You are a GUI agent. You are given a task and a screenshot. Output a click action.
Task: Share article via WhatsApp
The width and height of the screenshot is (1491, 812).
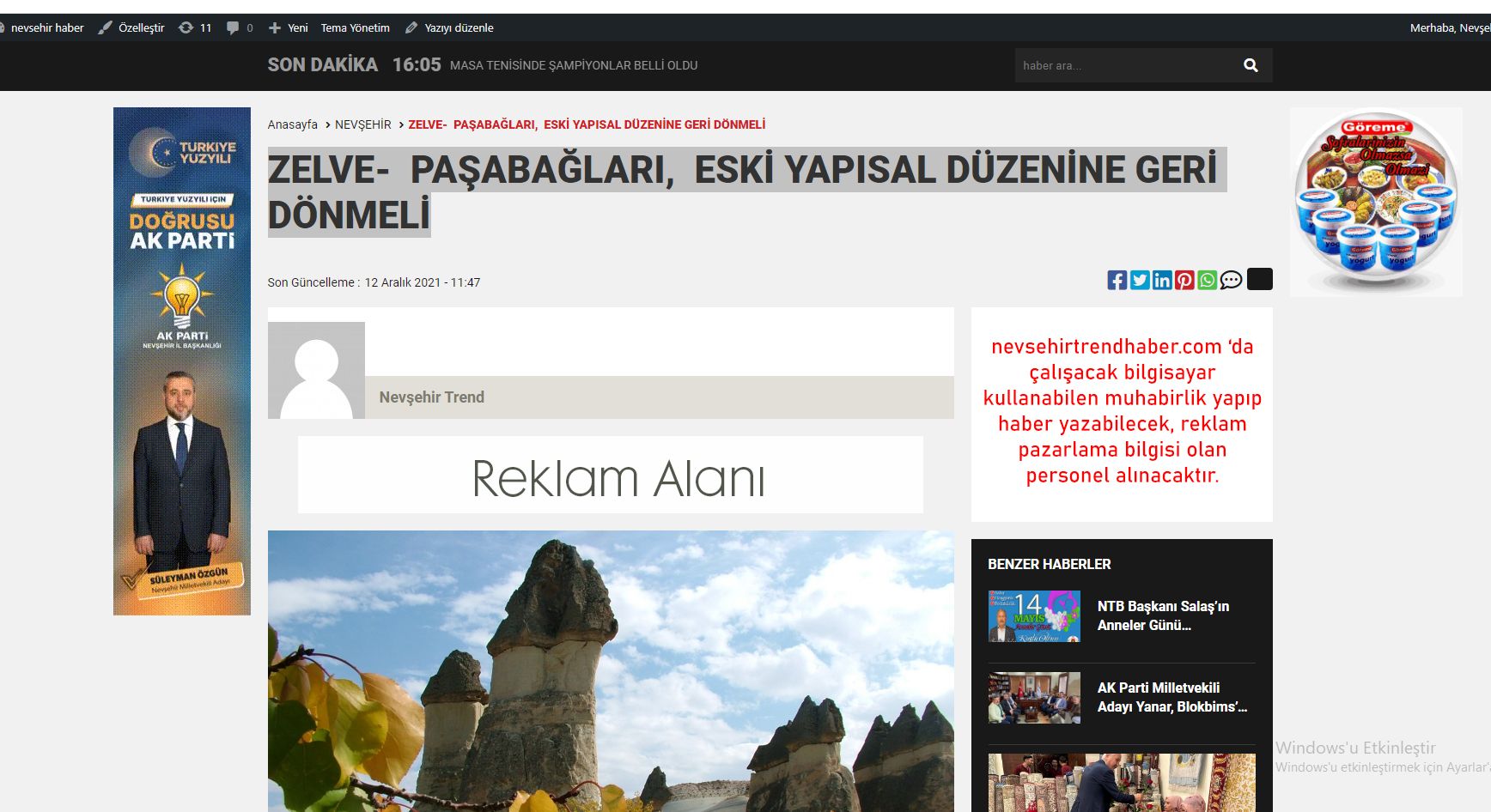click(1207, 280)
